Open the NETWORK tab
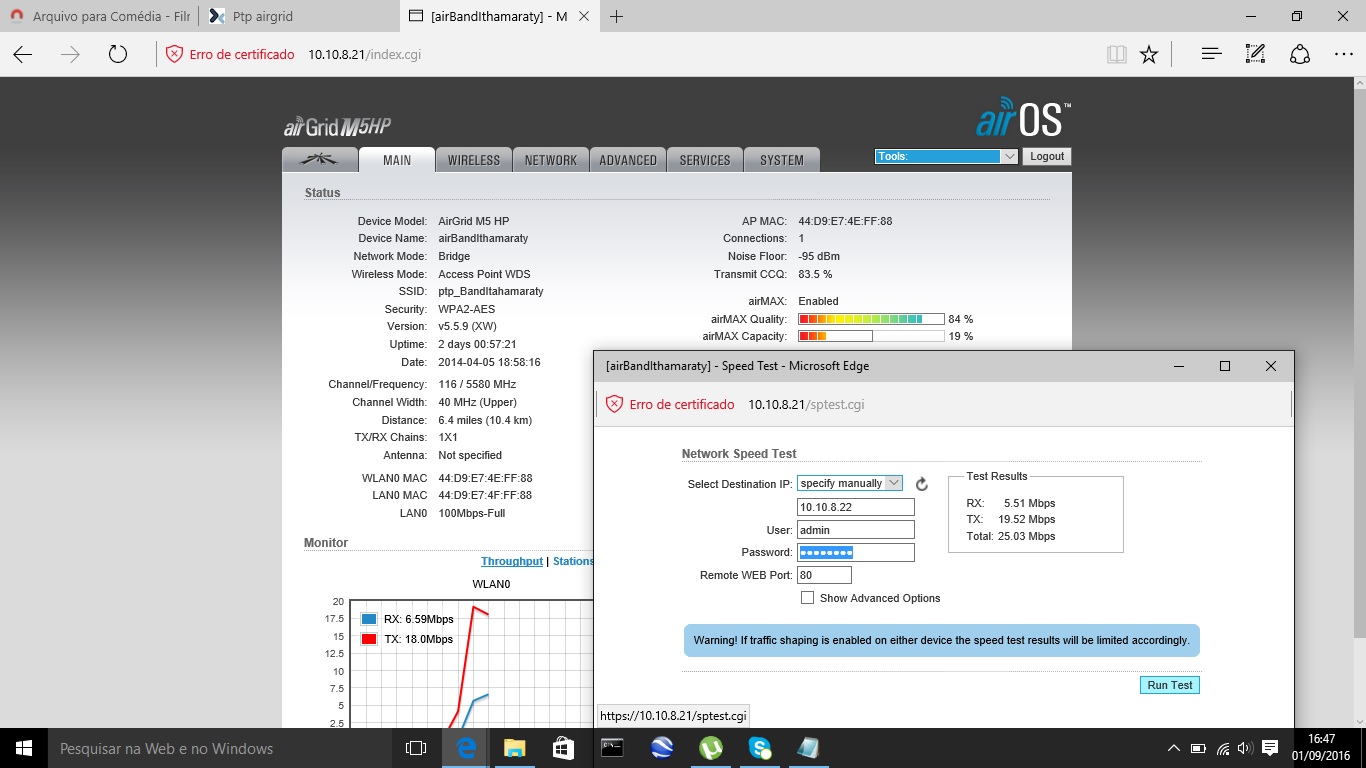The width and height of the screenshot is (1366, 768). 551,160
